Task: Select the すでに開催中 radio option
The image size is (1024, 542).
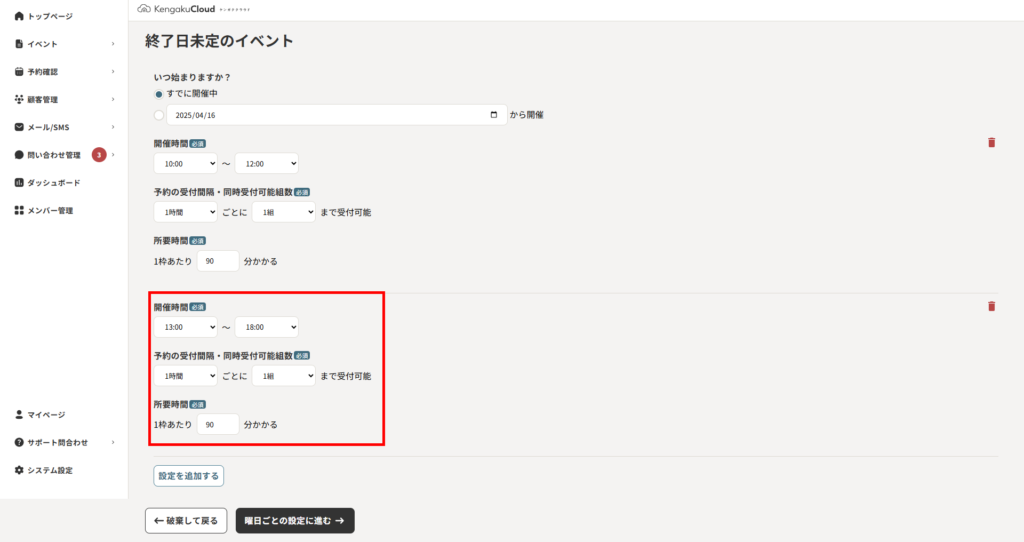Action: coord(159,94)
